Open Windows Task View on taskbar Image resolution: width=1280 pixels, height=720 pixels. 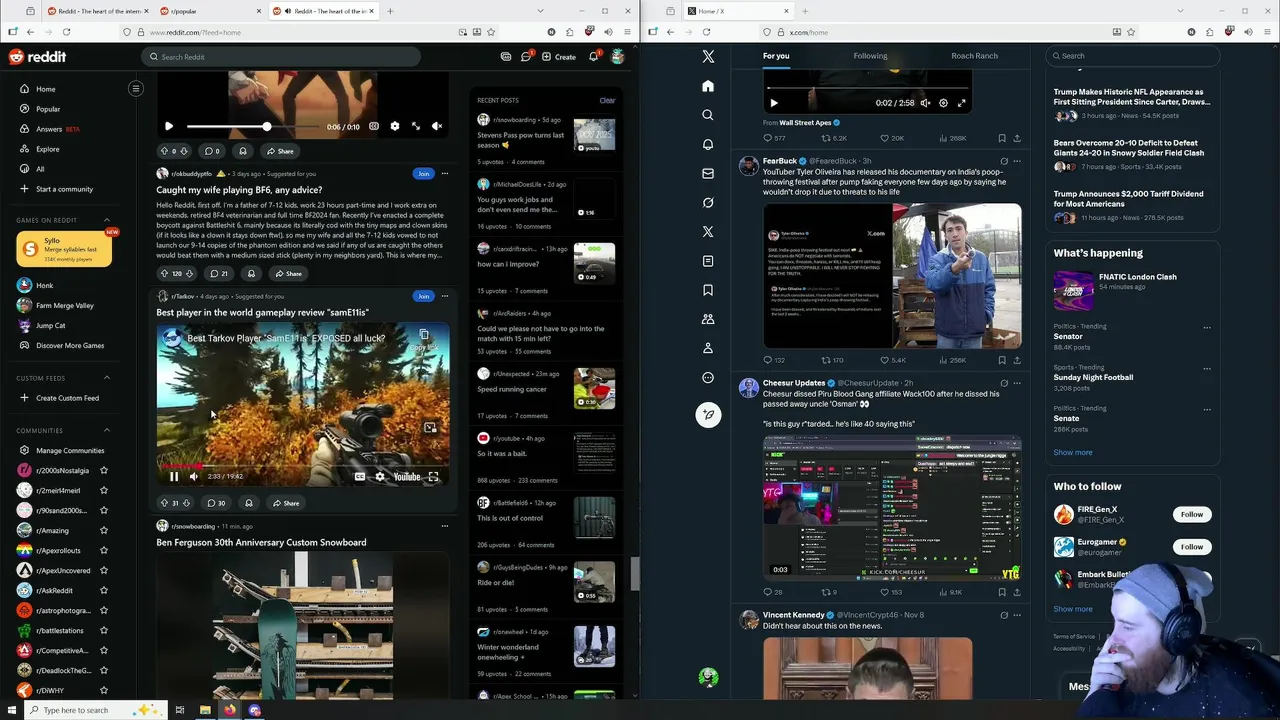click(x=180, y=710)
